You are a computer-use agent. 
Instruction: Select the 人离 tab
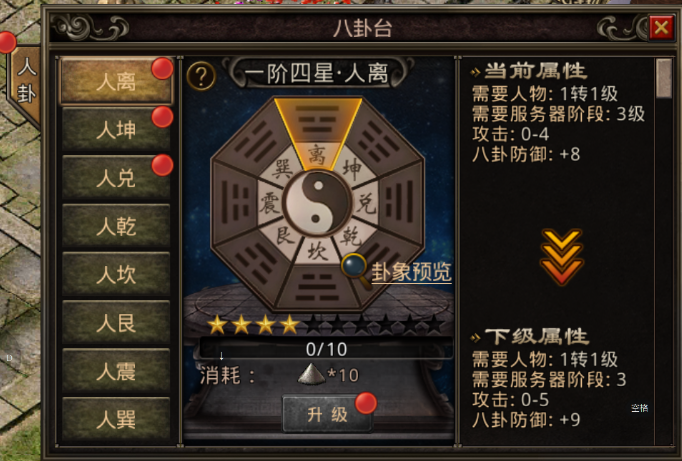pos(116,81)
